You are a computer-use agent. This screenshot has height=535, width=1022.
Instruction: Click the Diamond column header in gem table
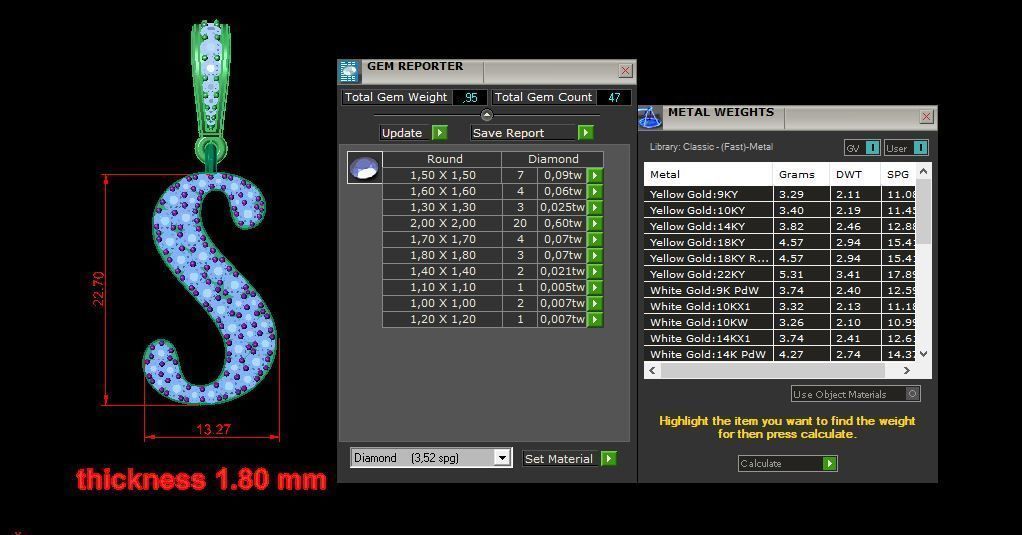coord(553,159)
